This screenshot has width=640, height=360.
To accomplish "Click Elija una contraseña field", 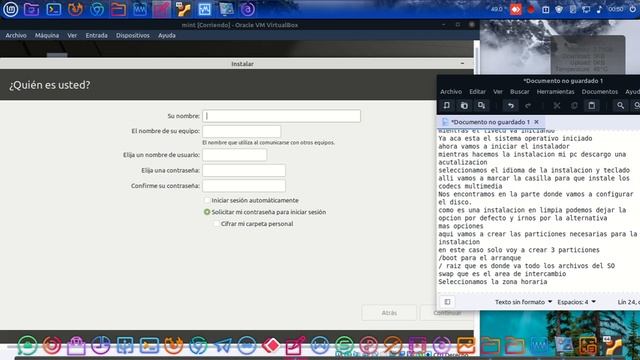I will pos(244,171).
